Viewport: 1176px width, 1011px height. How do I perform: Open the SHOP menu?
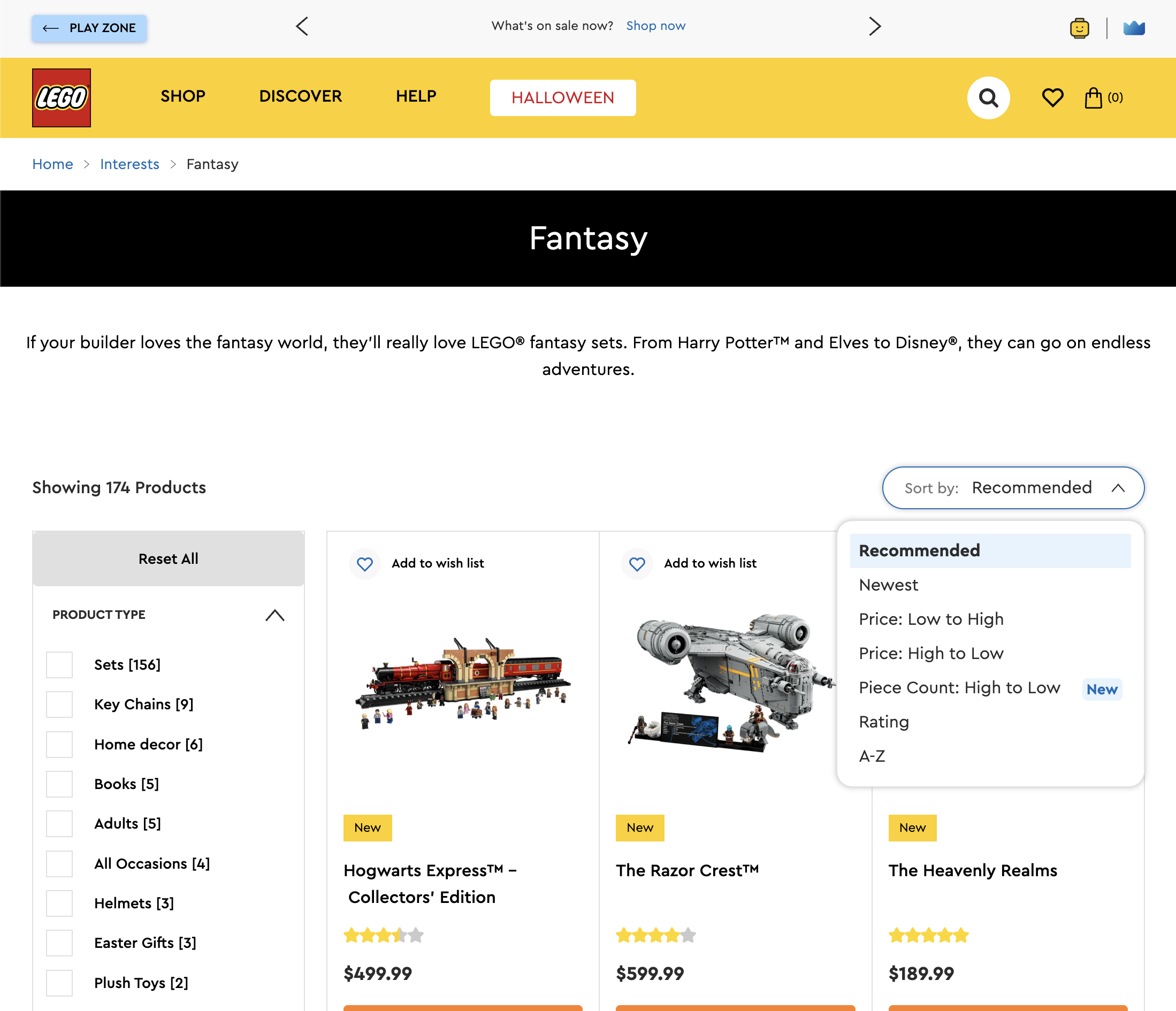point(182,96)
